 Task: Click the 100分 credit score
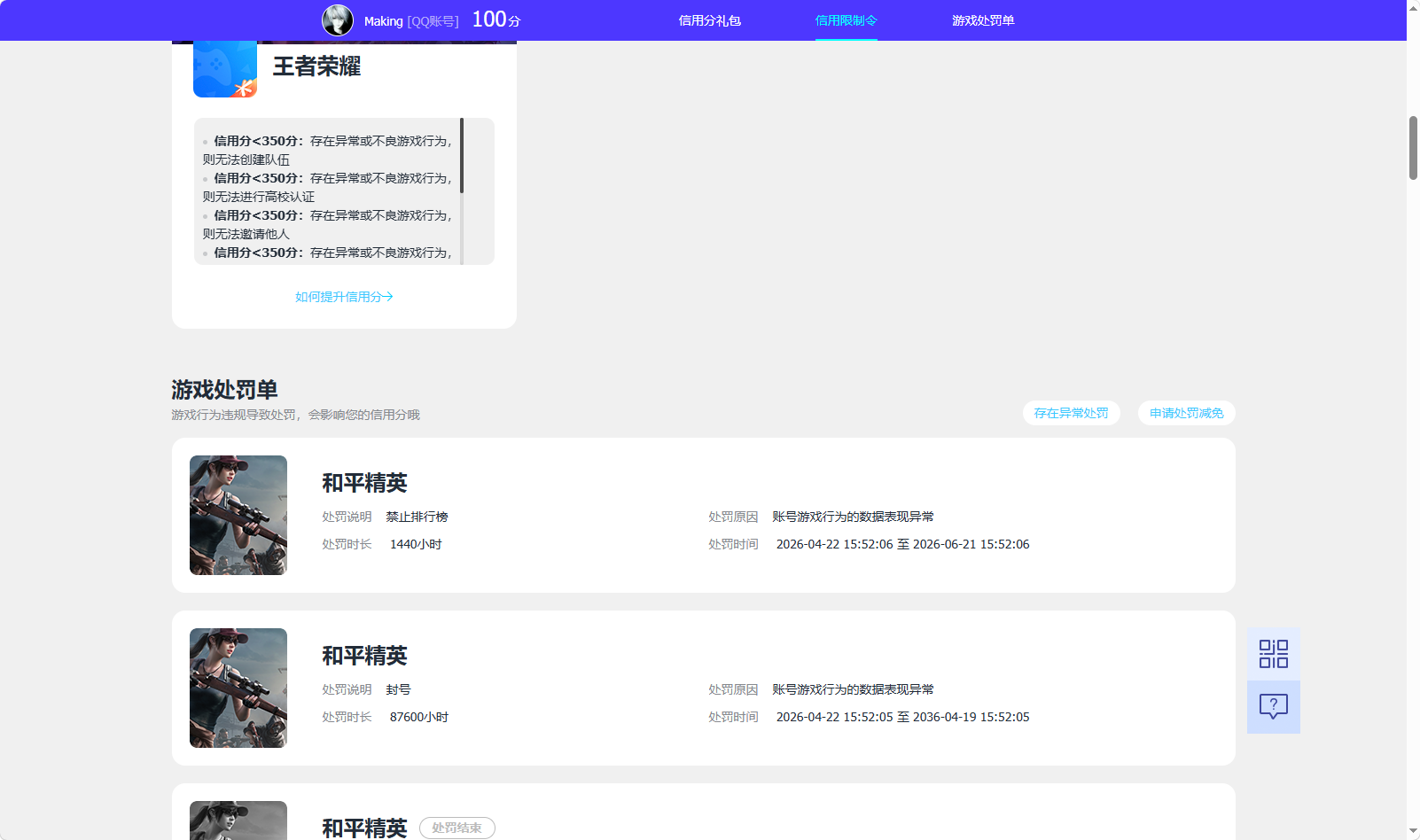coord(496,19)
